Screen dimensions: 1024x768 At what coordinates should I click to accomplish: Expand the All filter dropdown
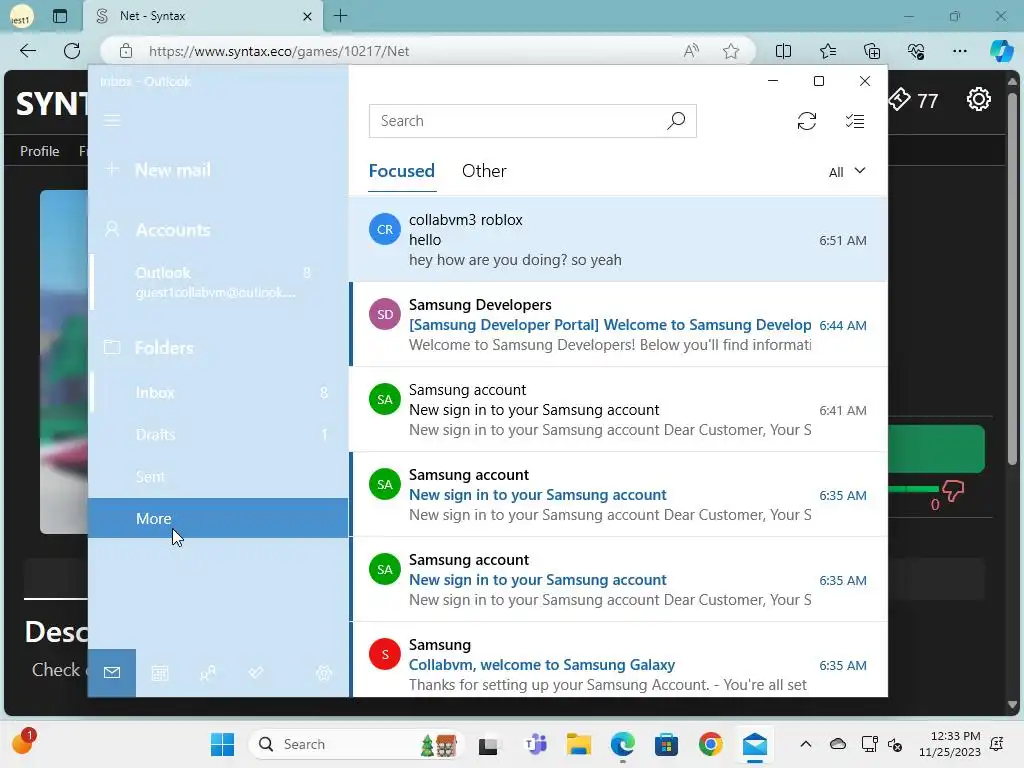[847, 172]
